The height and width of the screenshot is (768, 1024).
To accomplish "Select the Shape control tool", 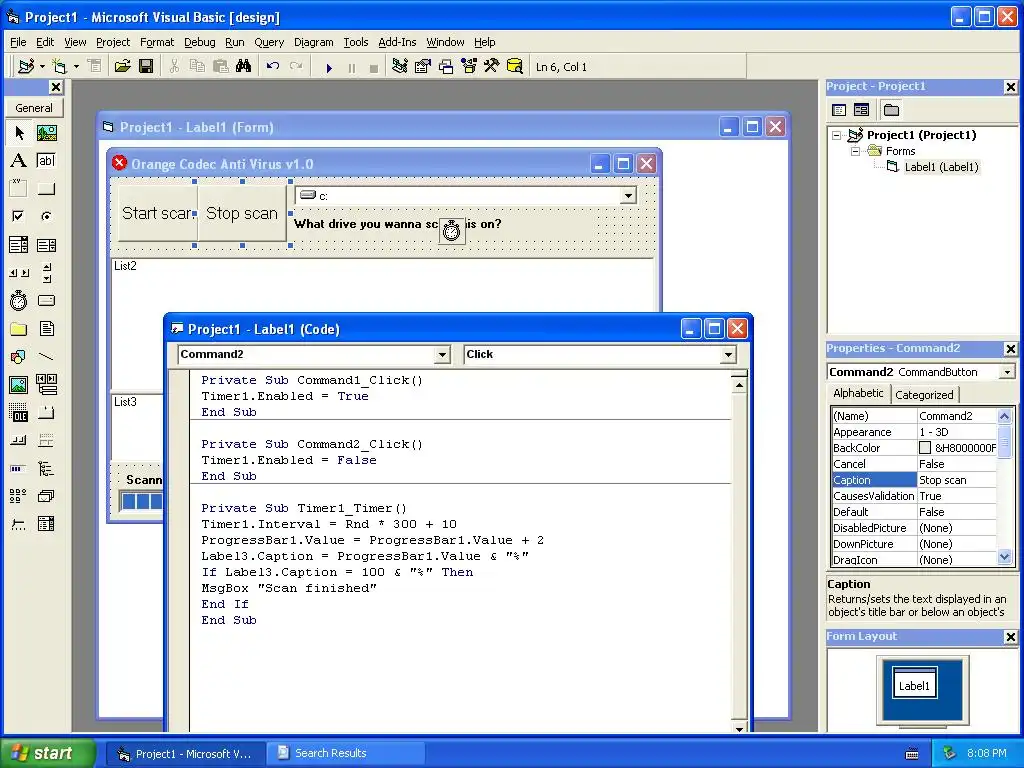I will [x=19, y=357].
